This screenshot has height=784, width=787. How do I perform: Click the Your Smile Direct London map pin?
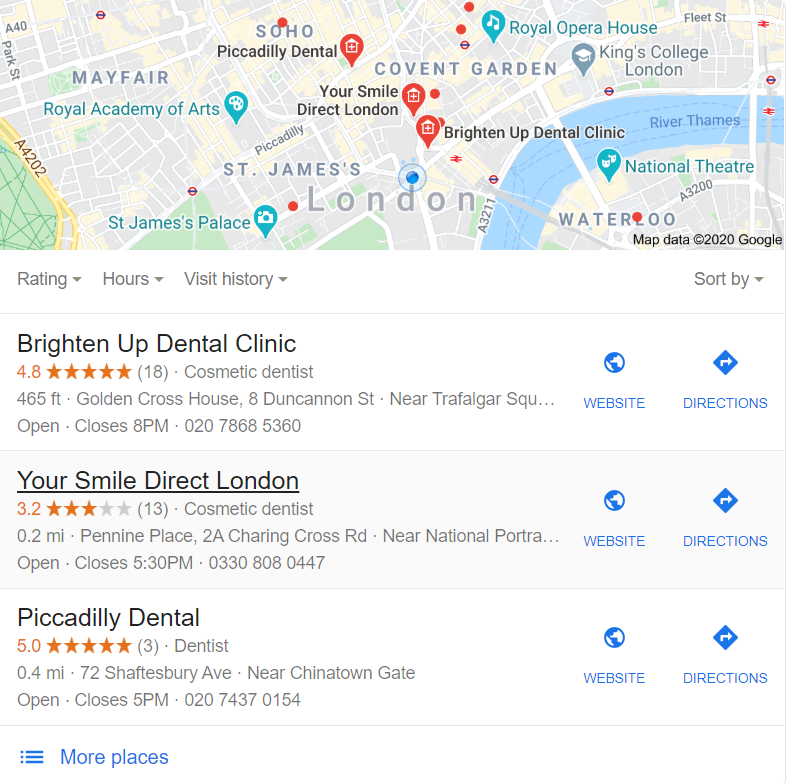(414, 98)
